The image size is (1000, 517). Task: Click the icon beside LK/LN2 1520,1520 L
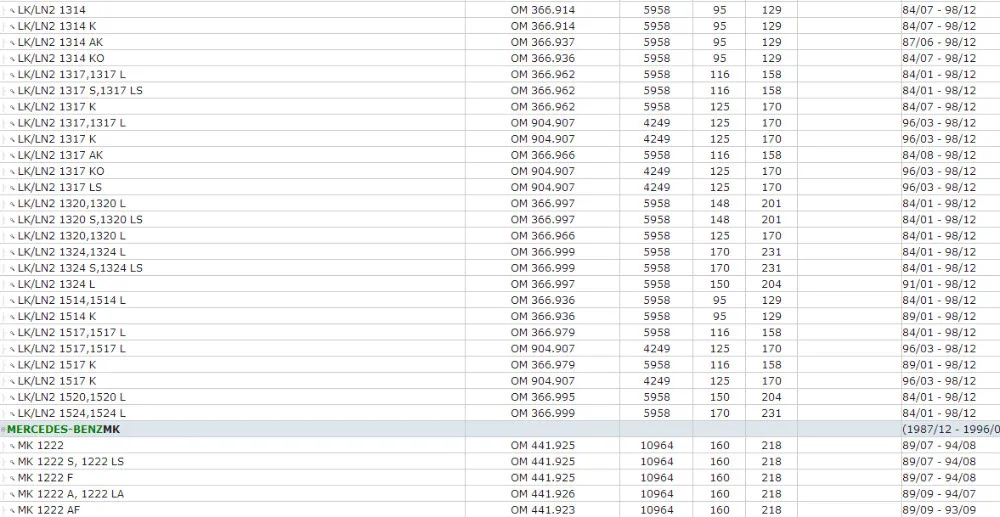(12, 398)
